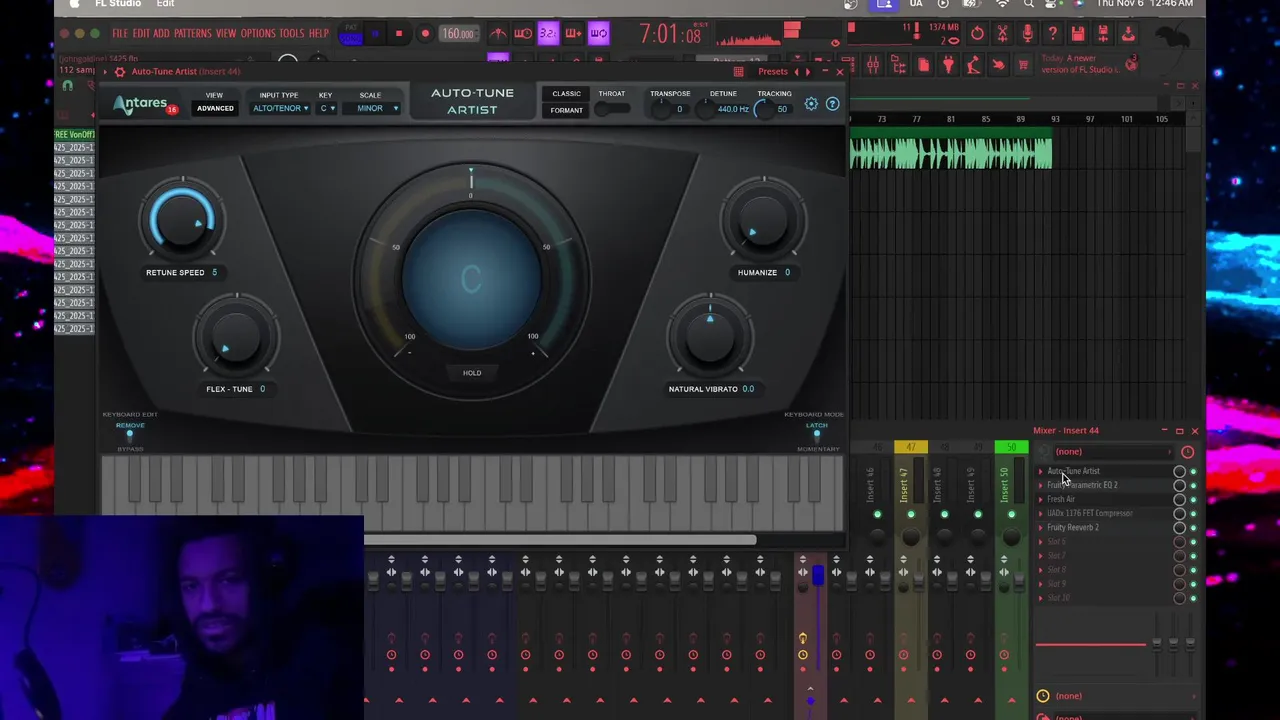Click the preset grid icon left of Presets
1280x720 pixels.
(x=738, y=72)
